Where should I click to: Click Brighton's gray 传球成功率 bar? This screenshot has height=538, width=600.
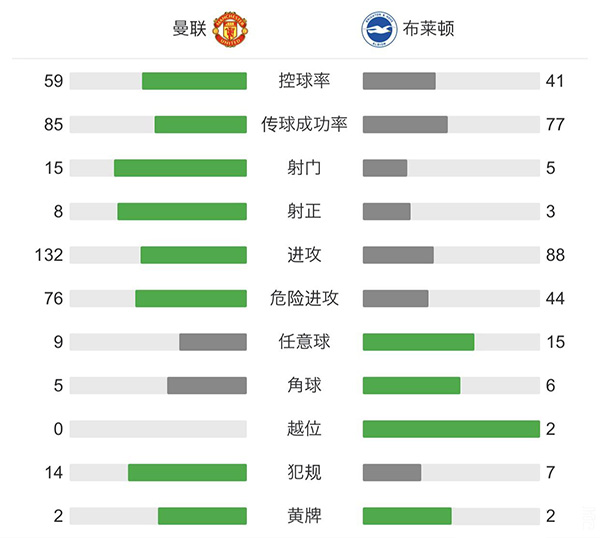(x=405, y=125)
